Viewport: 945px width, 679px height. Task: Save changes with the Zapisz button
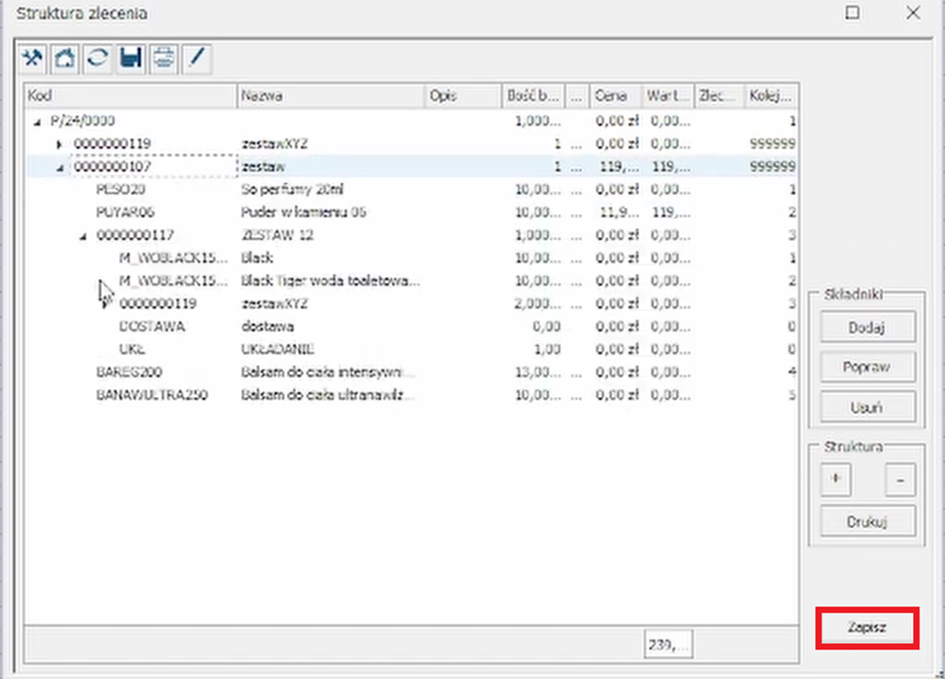coord(867,629)
